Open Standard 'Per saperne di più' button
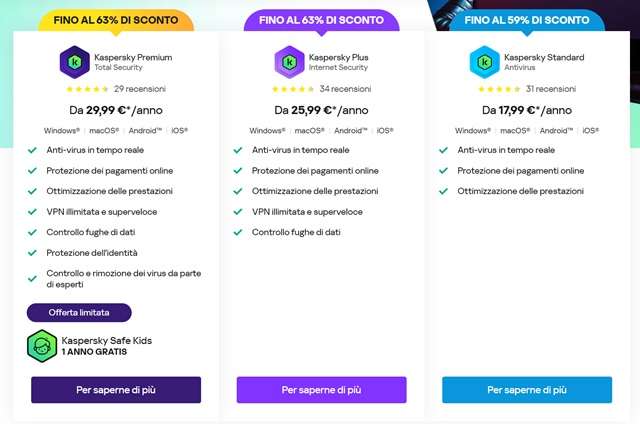Viewport: 640px width, 424px height. pos(527,390)
